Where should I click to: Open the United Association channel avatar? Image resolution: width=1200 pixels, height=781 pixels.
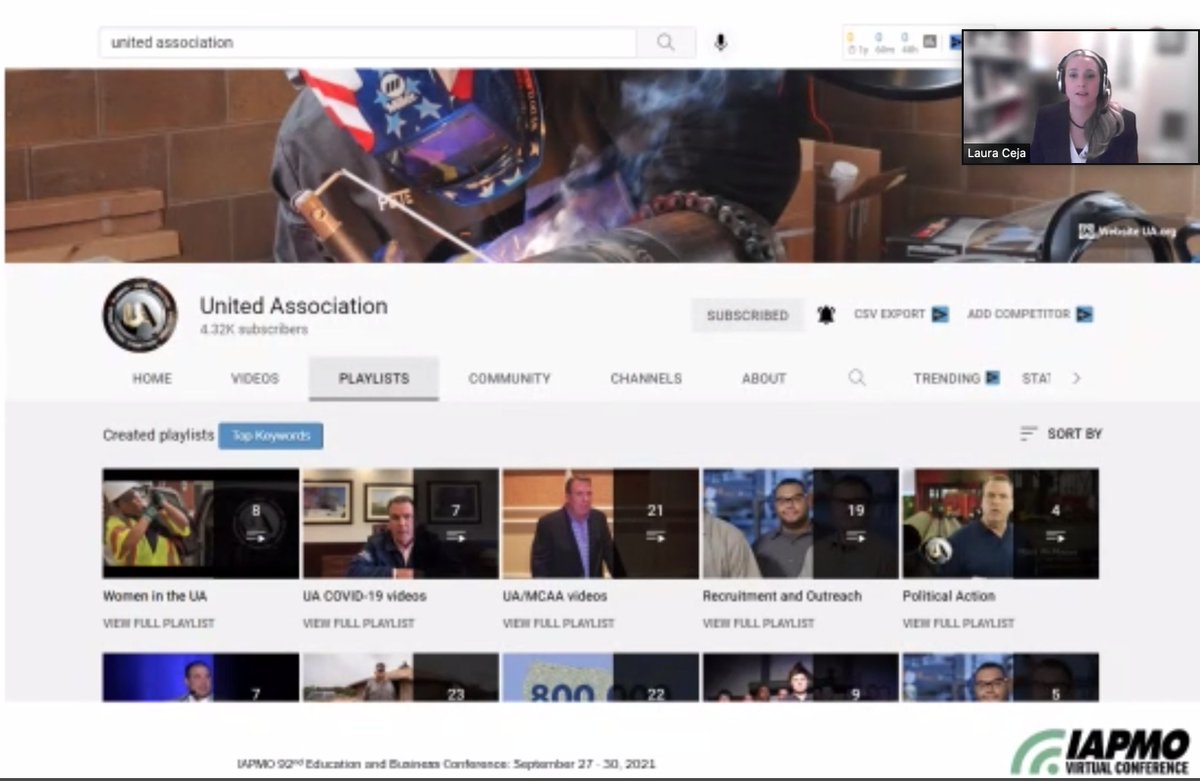(140, 315)
